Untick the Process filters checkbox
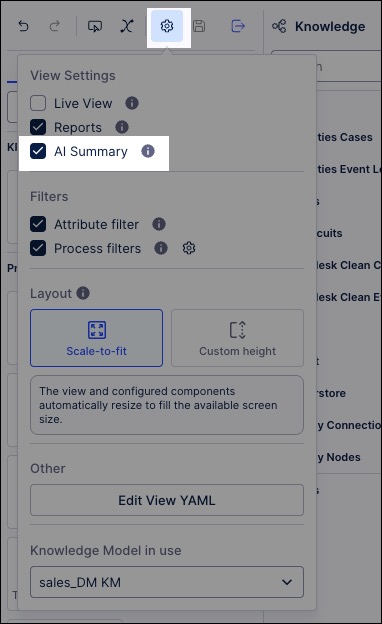 pos(38,248)
